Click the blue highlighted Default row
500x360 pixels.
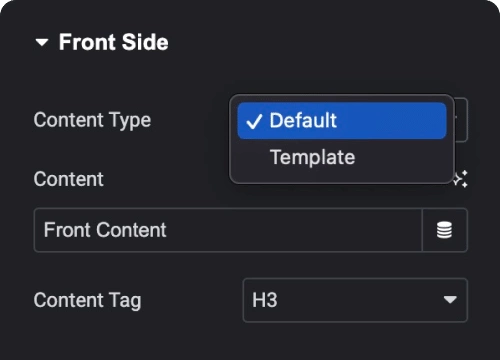coord(342,121)
